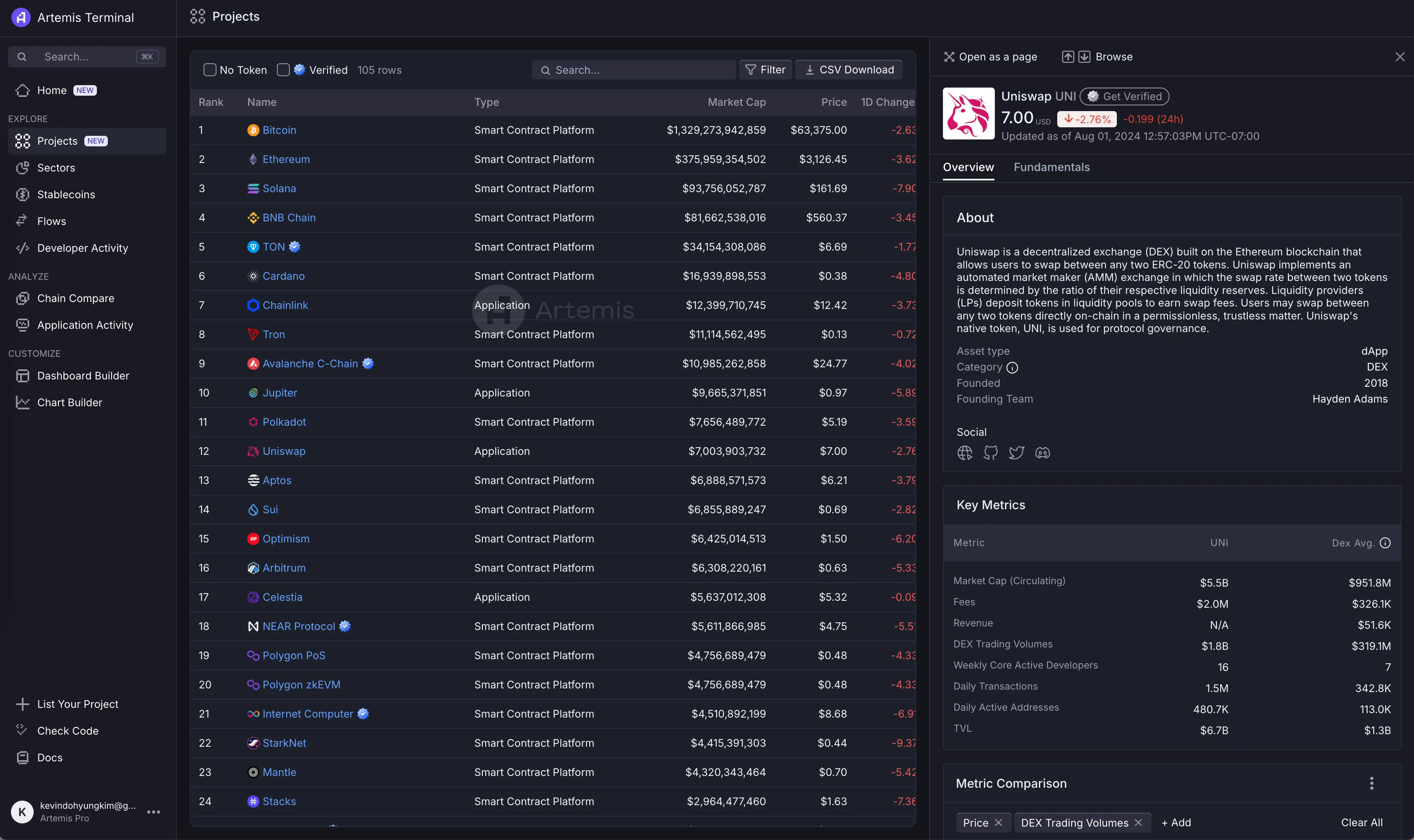
Task: Click the TON verified badge icon
Action: (x=294, y=247)
